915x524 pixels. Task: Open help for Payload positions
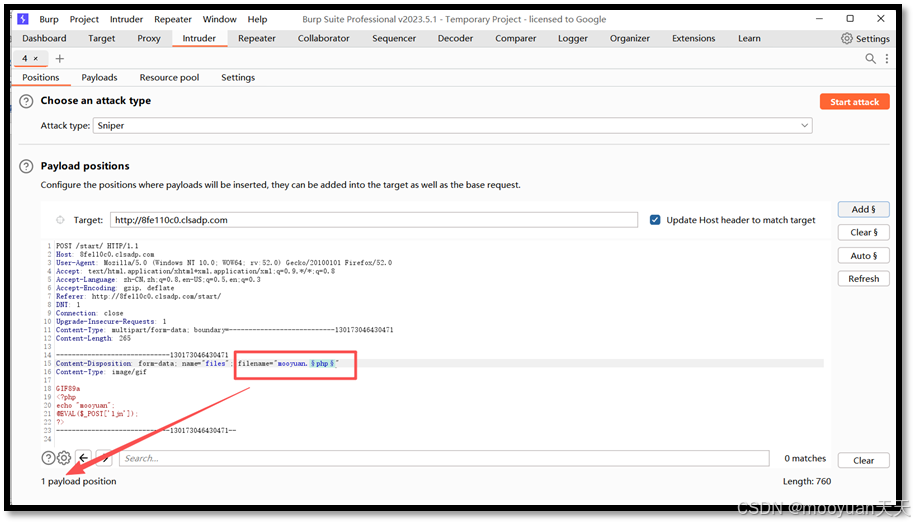coord(26,166)
